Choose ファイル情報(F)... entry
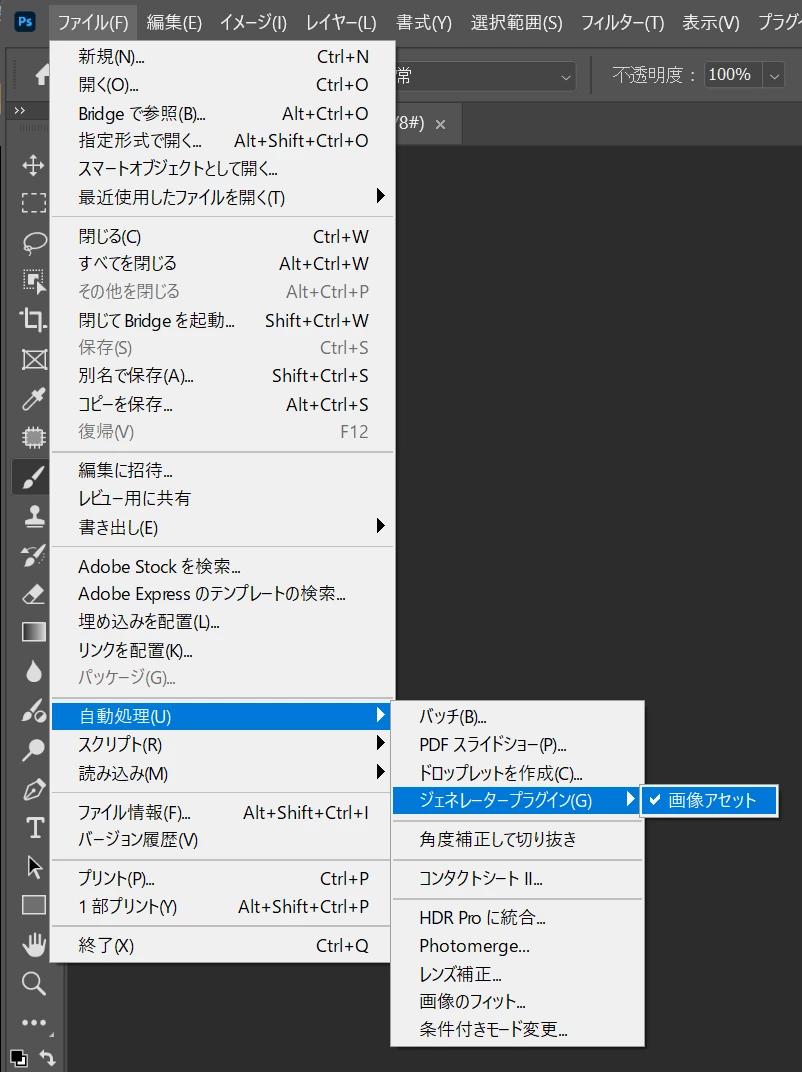Image resolution: width=802 pixels, height=1072 pixels. [223, 812]
